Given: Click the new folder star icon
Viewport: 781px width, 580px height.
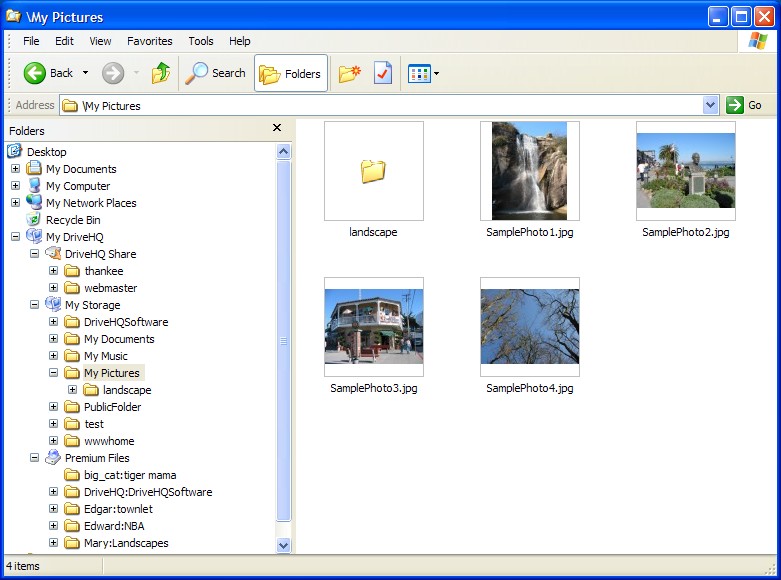Looking at the screenshot, I should pos(349,73).
